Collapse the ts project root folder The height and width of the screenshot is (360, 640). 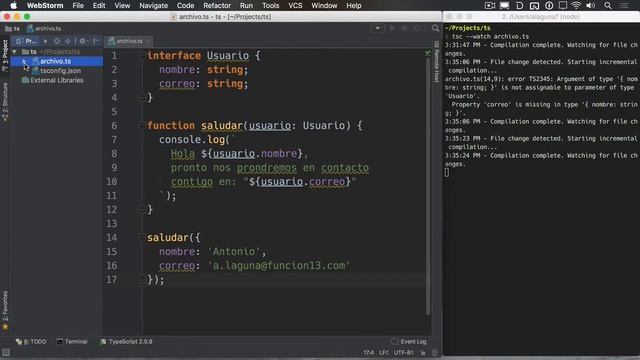[x=15, y=52]
